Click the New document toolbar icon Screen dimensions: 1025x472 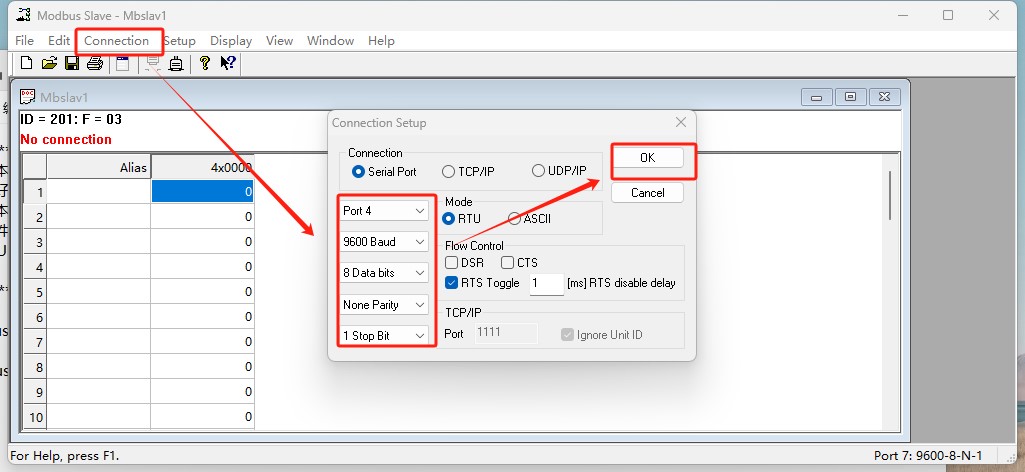pos(26,63)
